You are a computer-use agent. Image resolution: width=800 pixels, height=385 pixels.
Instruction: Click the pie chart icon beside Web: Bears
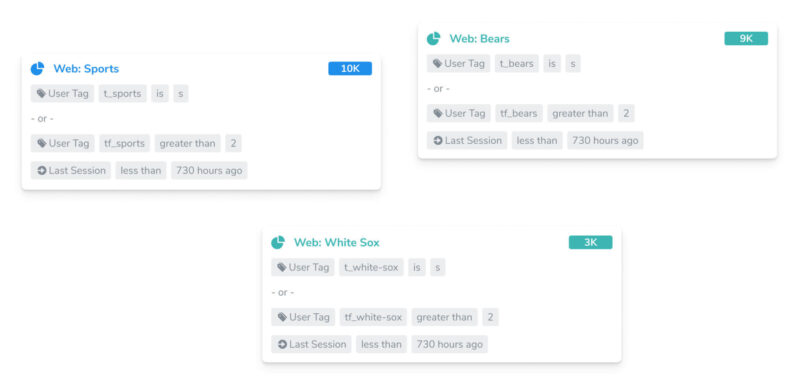[433, 38]
